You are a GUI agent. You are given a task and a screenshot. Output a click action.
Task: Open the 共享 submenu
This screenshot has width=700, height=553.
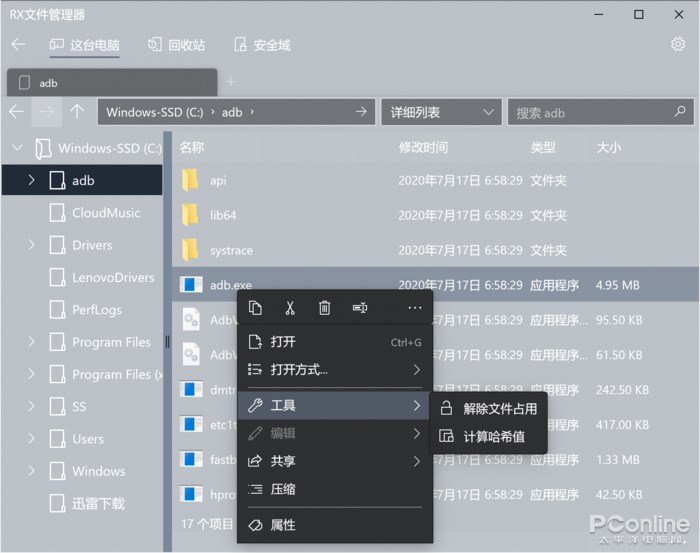(335, 461)
